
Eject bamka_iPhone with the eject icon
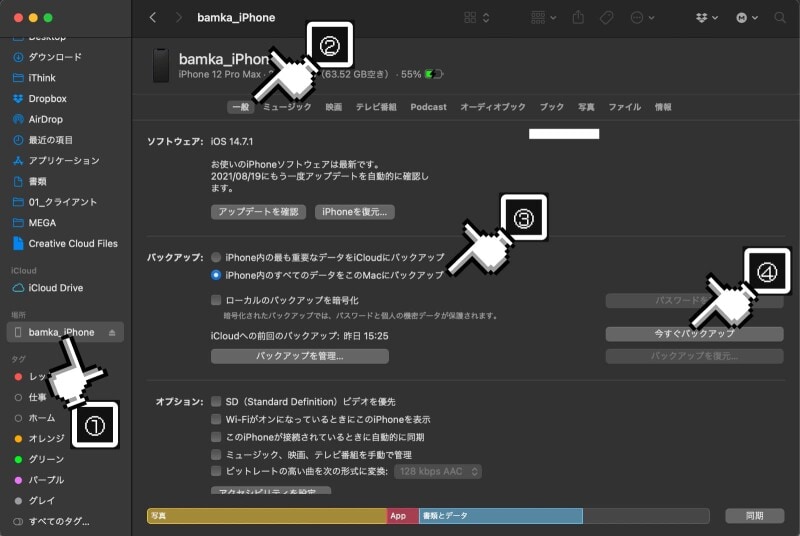[x=112, y=333]
